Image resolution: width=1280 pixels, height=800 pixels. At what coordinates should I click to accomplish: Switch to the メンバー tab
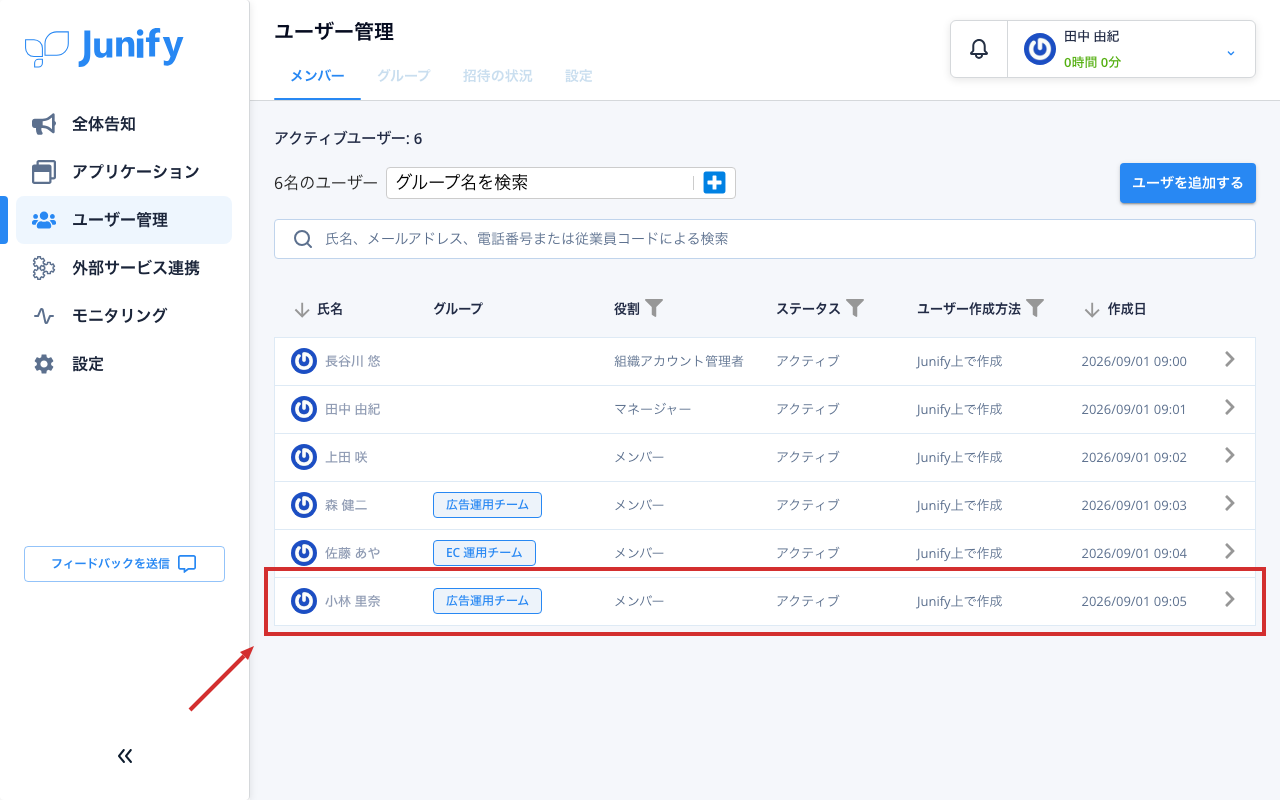click(317, 76)
